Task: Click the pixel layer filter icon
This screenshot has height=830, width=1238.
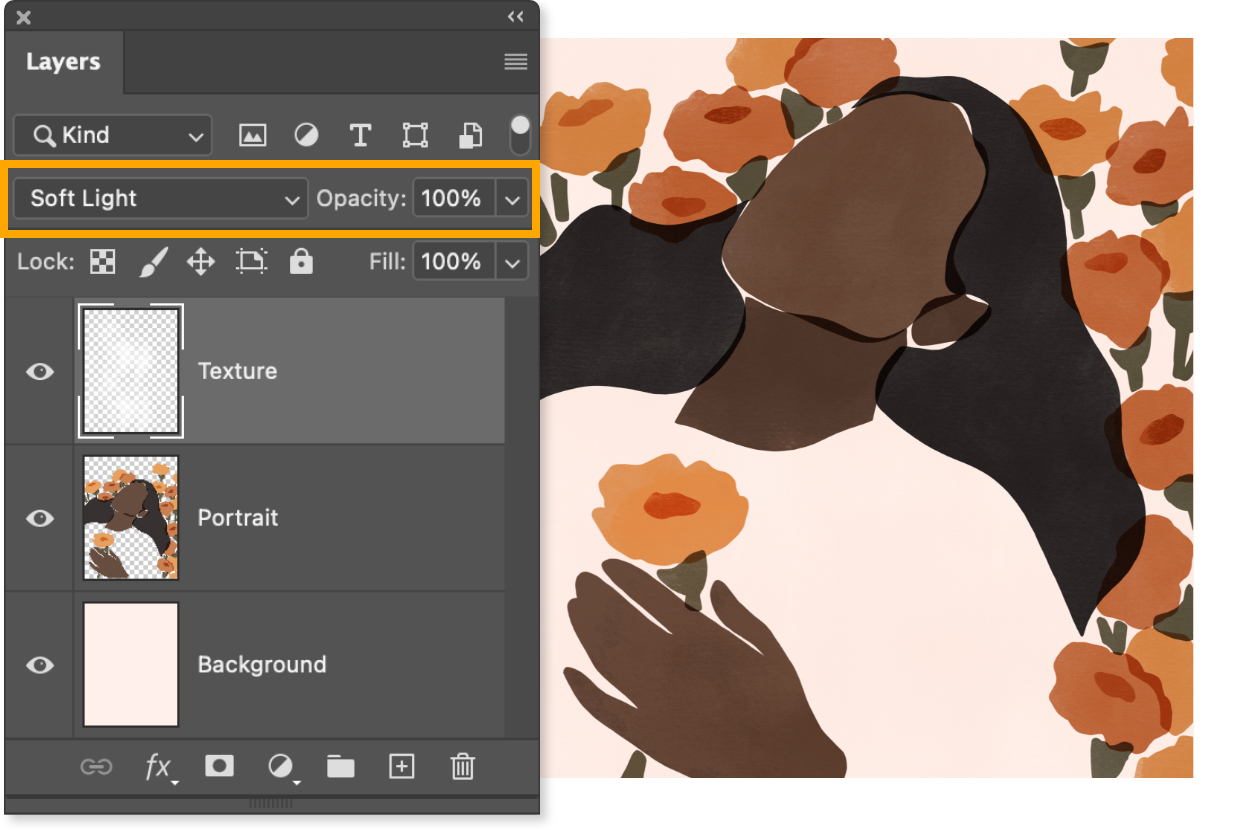Action: [x=253, y=135]
